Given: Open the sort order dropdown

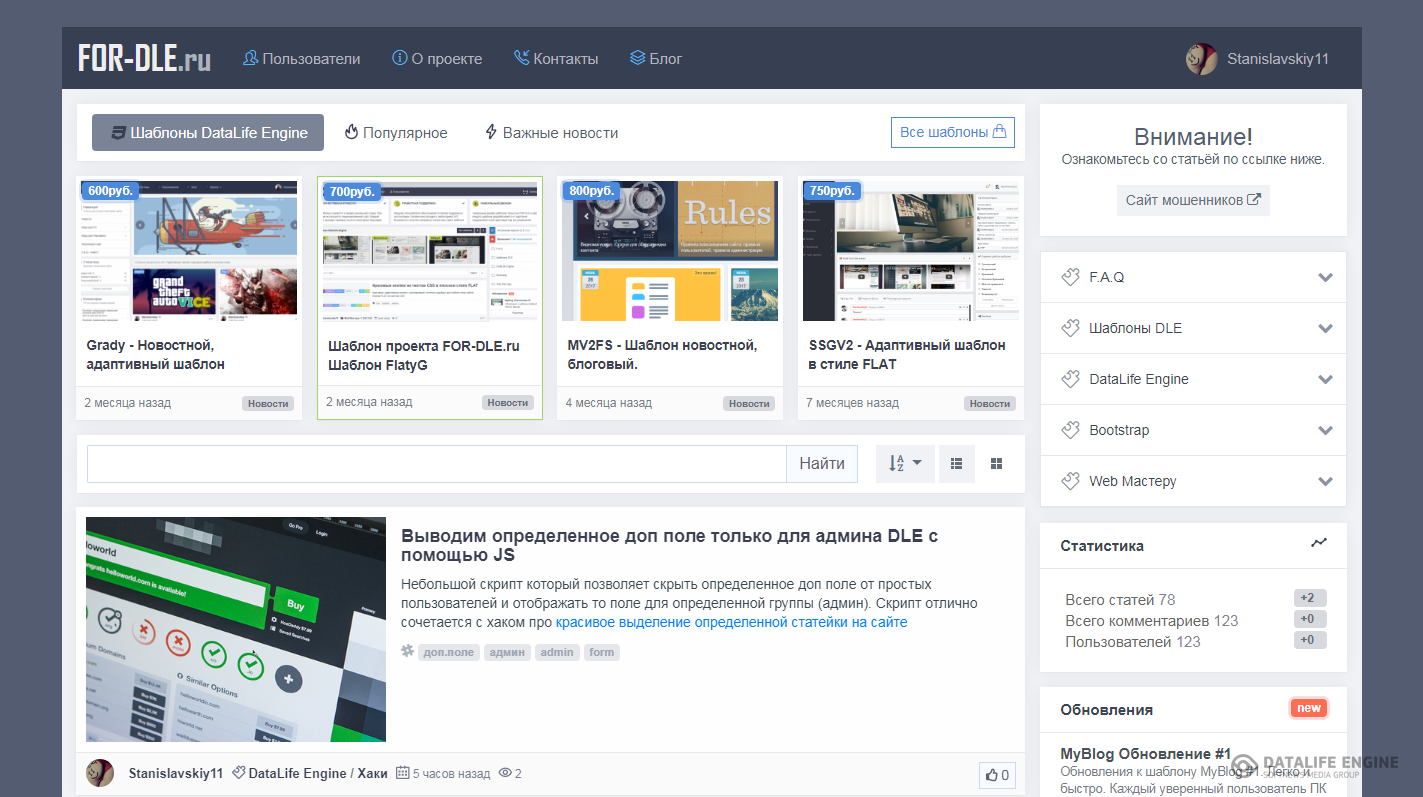Looking at the screenshot, I should (x=905, y=464).
